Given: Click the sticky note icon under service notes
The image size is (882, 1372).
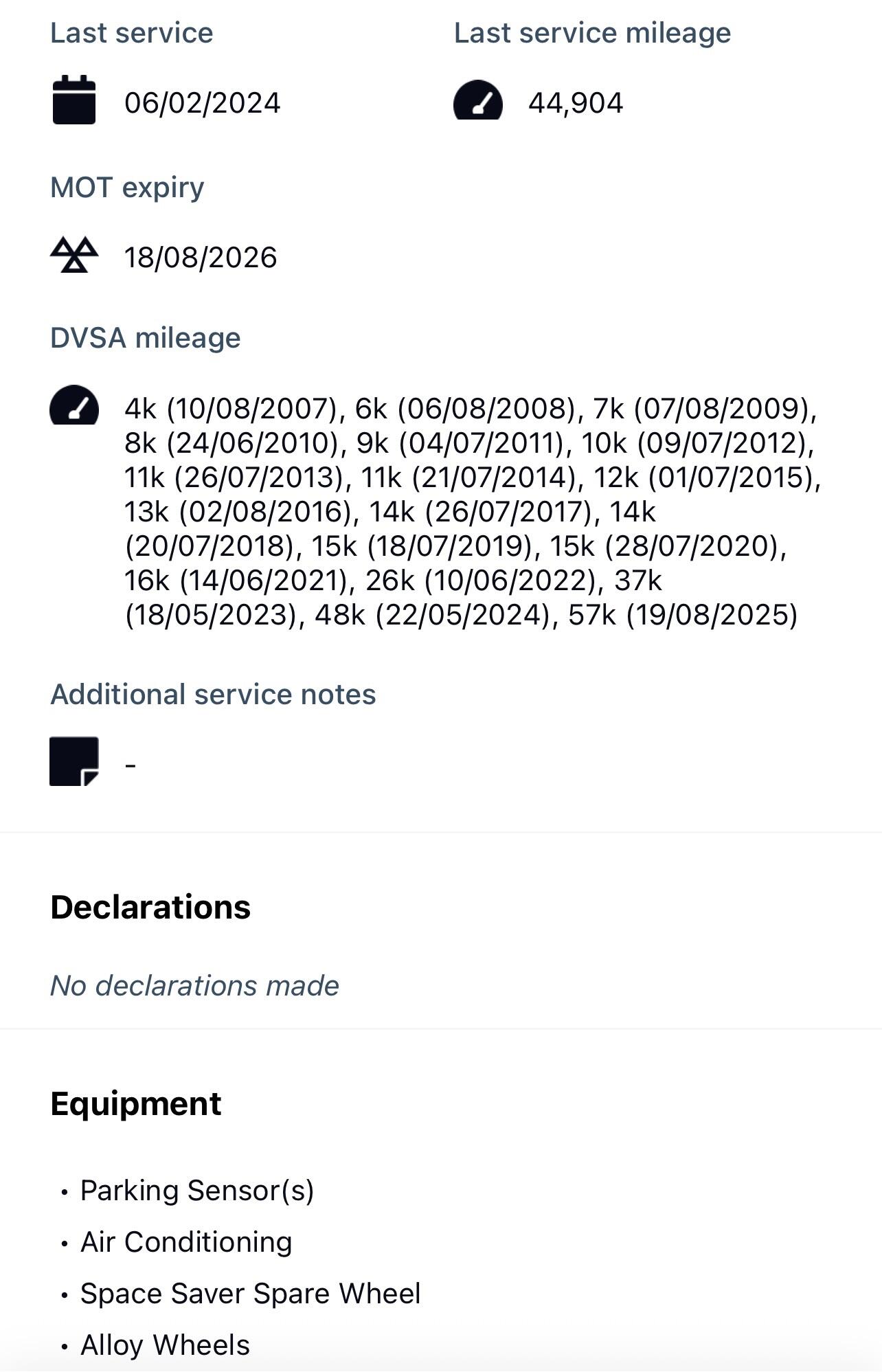Looking at the screenshot, I should pyautogui.click(x=74, y=761).
